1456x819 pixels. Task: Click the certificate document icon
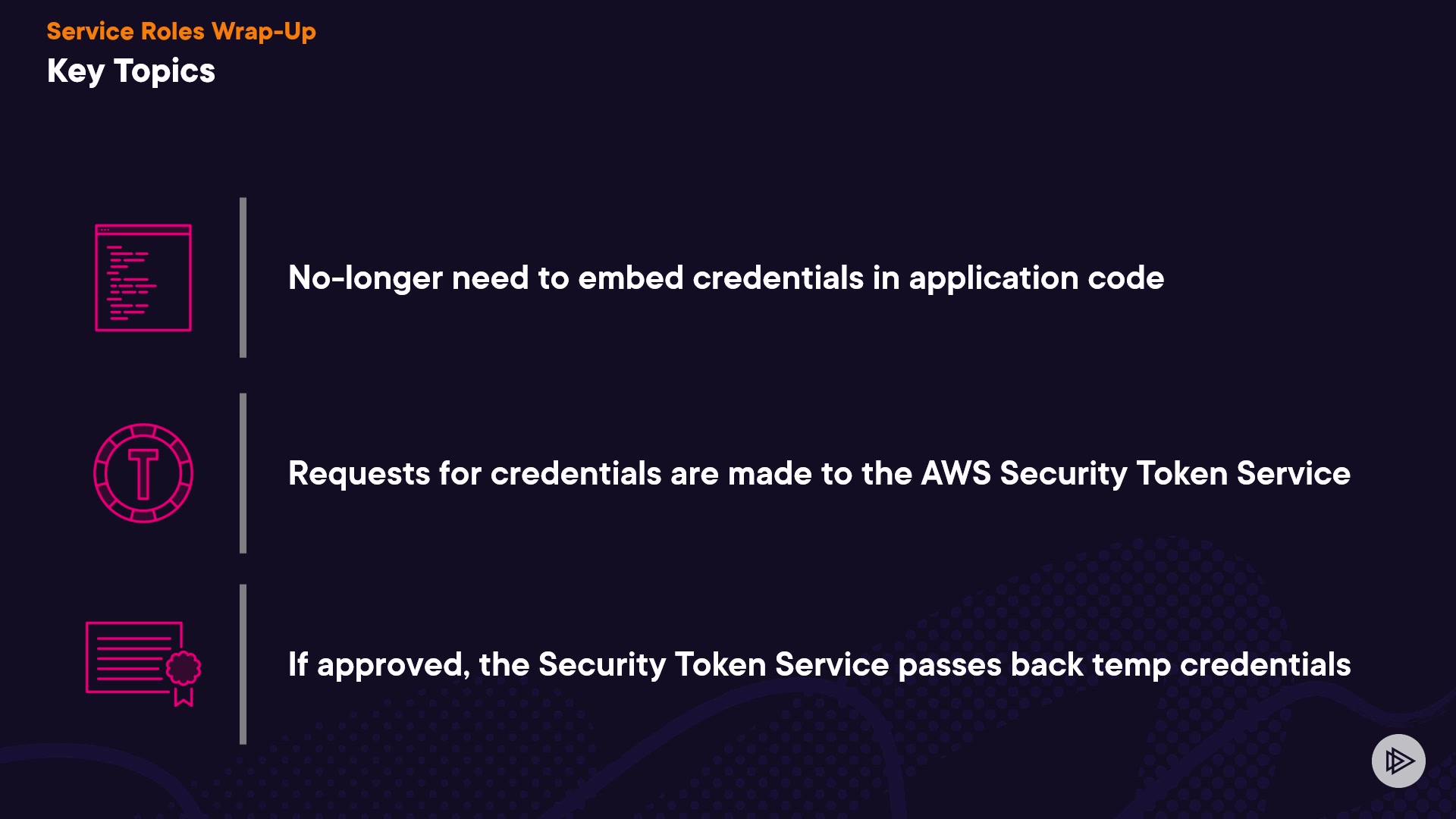click(x=143, y=663)
